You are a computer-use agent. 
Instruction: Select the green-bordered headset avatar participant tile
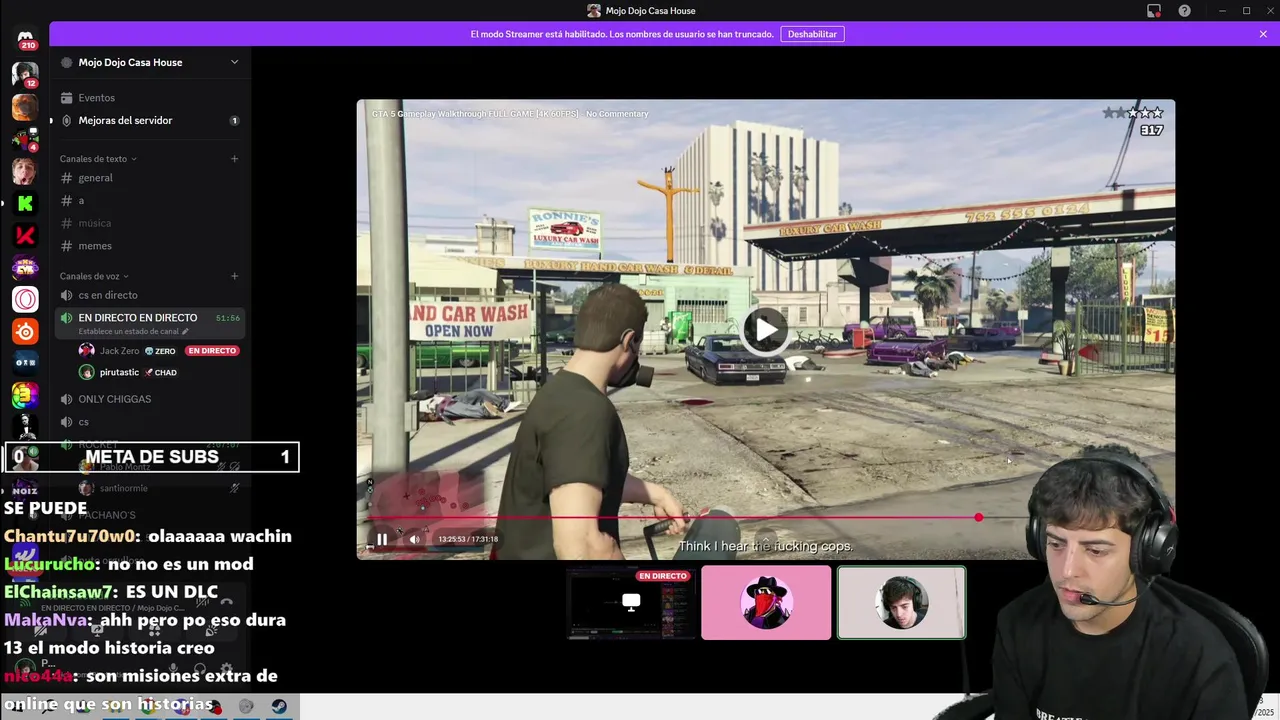tap(901, 603)
